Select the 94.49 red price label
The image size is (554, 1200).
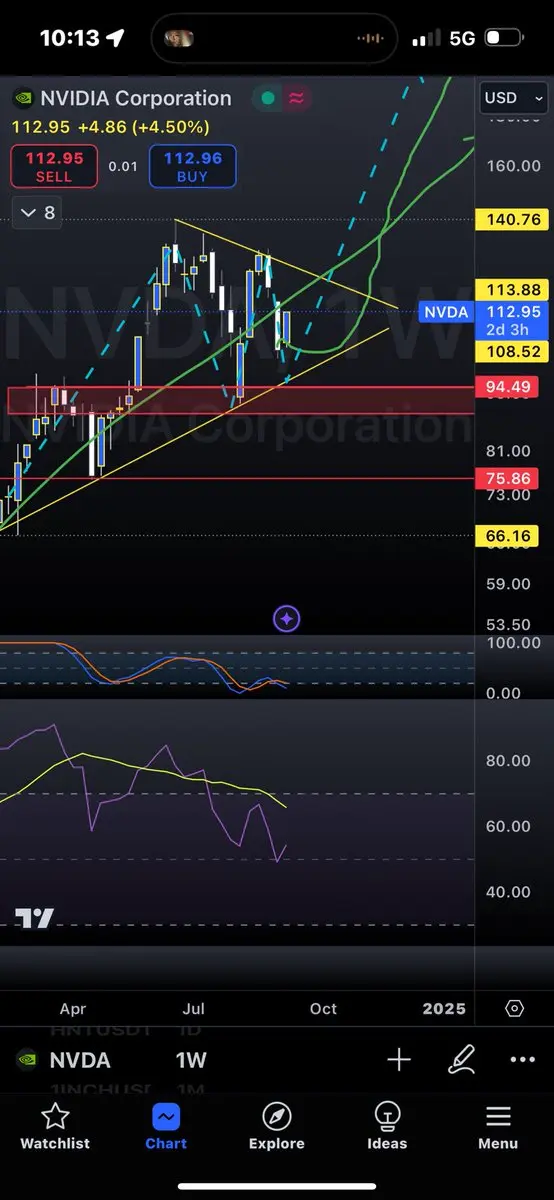[512, 386]
